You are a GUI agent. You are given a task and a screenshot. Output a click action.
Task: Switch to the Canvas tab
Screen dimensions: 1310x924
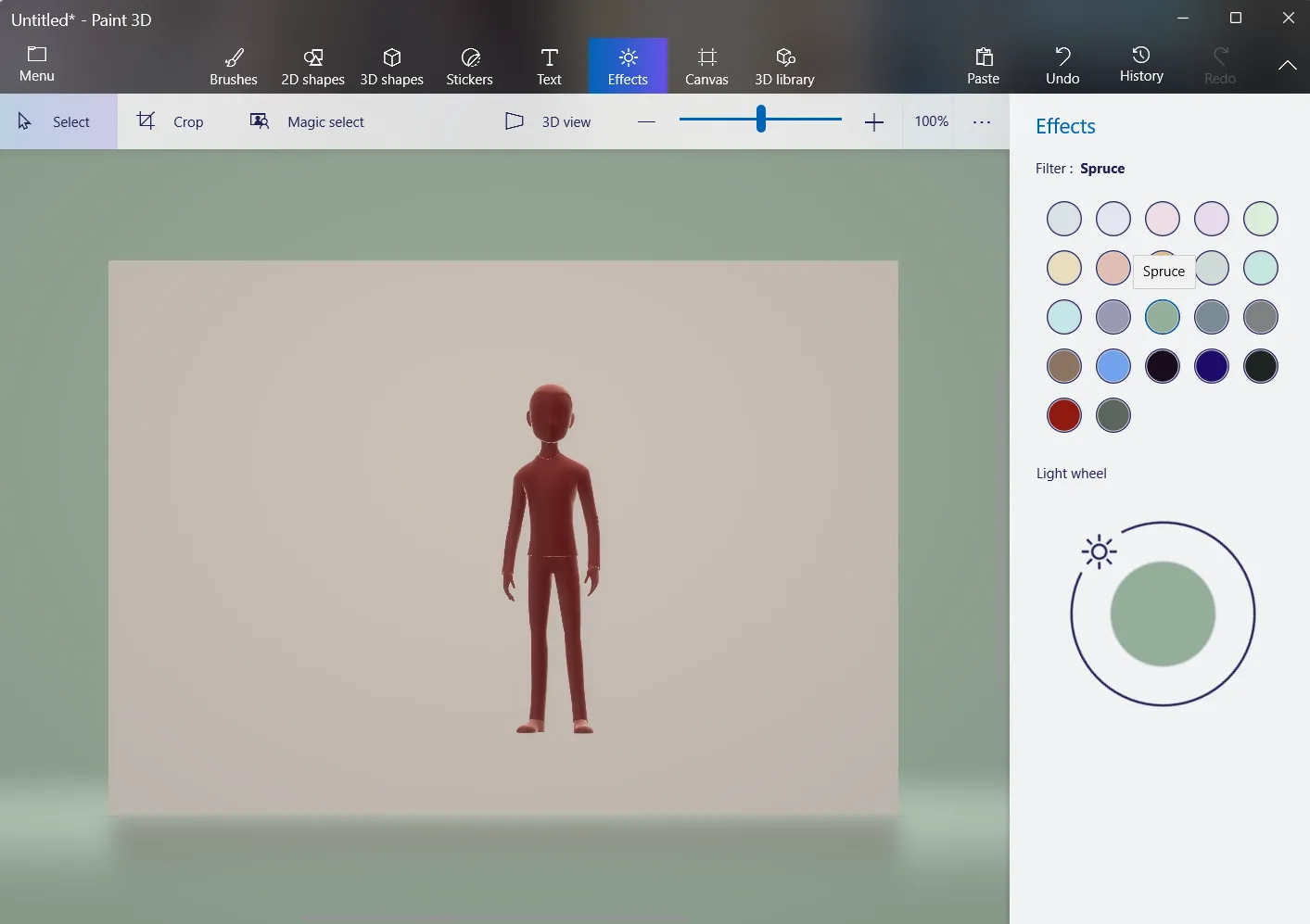tap(706, 65)
